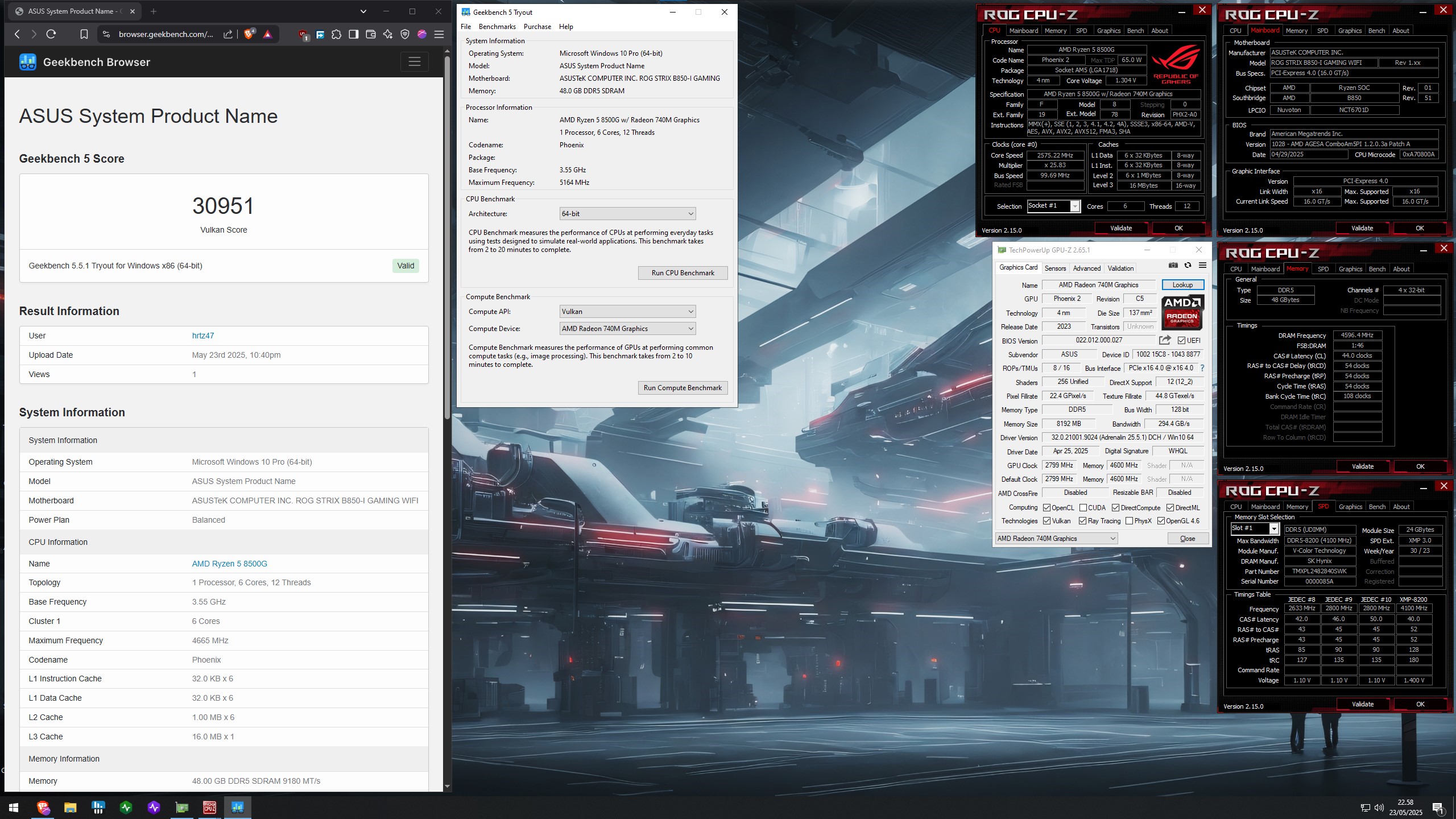
Task: Toggle the OpenCL checkbox in GPU-Z
Action: coord(1046,507)
